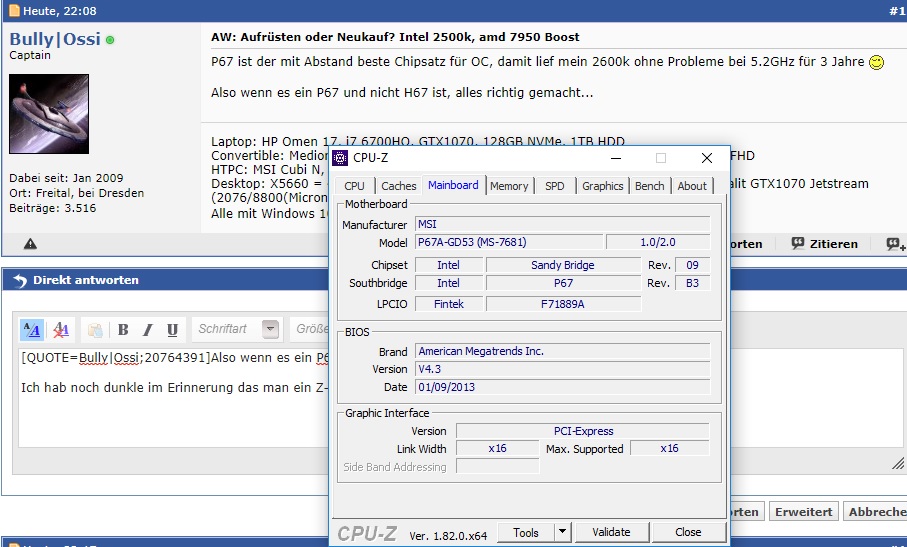907x547 pixels.
Task: Click the Validate button
Action: [611, 532]
